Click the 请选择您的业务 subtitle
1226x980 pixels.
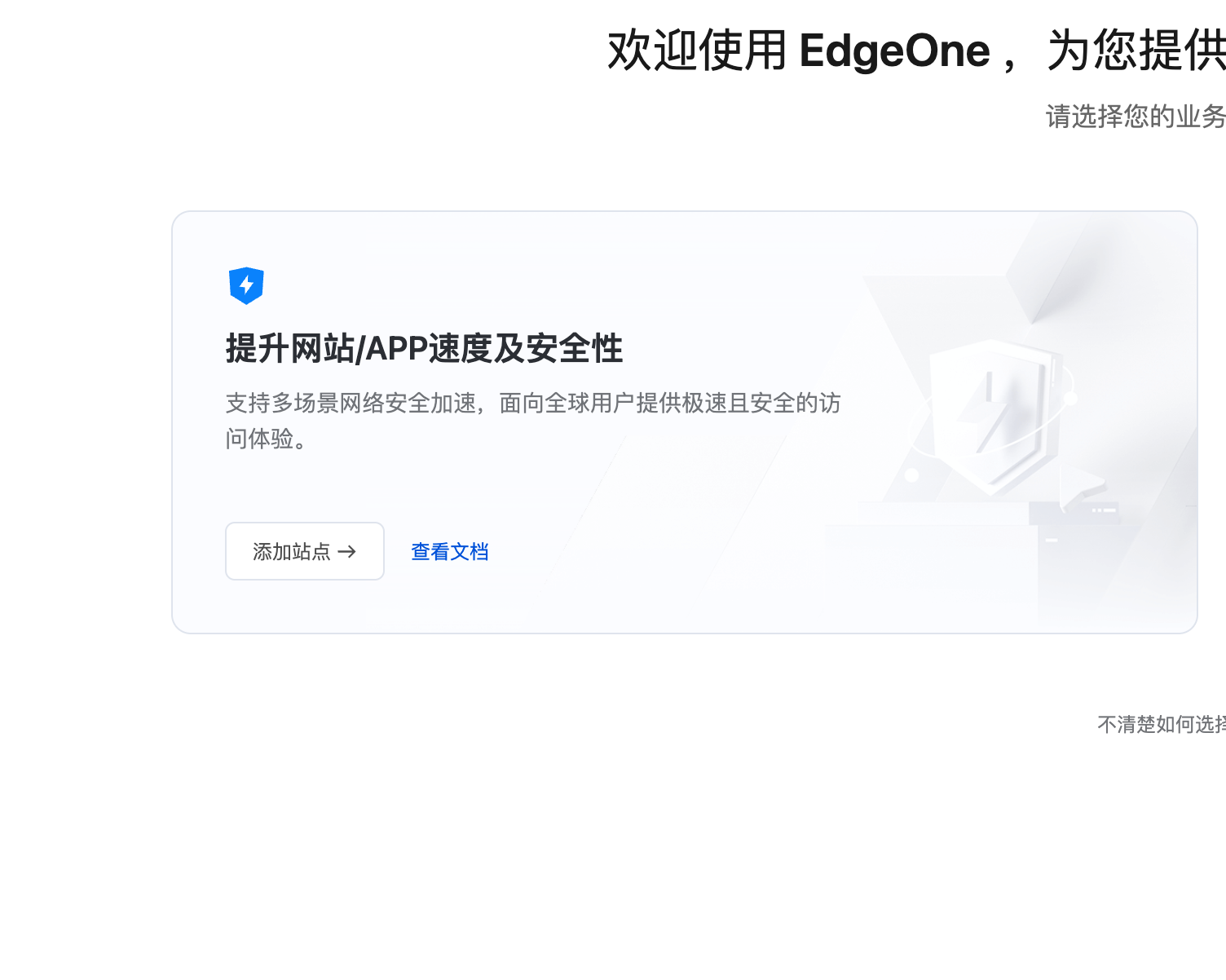[x=1135, y=117]
